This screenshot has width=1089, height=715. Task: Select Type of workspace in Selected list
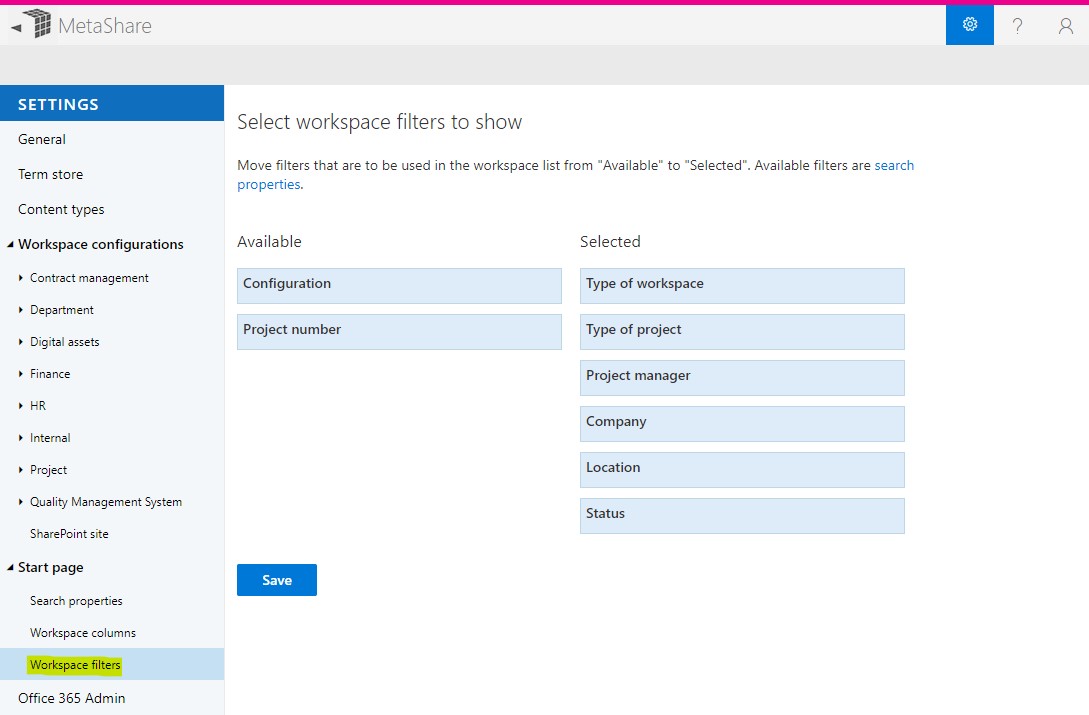pyautogui.click(x=741, y=286)
